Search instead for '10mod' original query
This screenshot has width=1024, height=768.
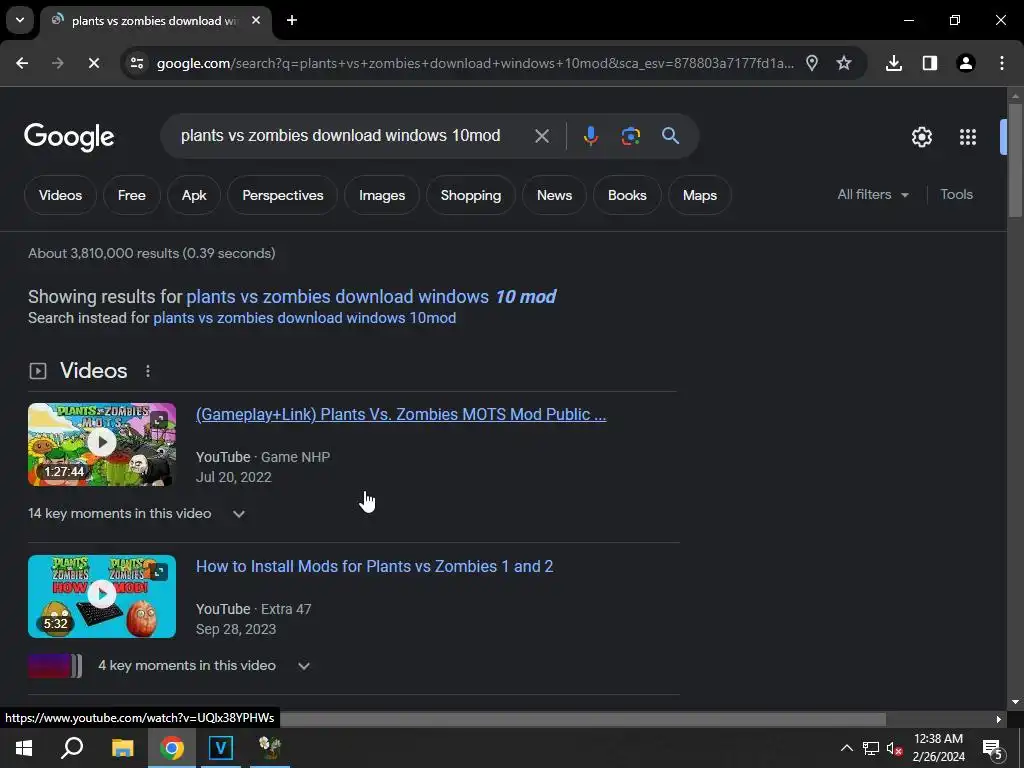click(304, 318)
